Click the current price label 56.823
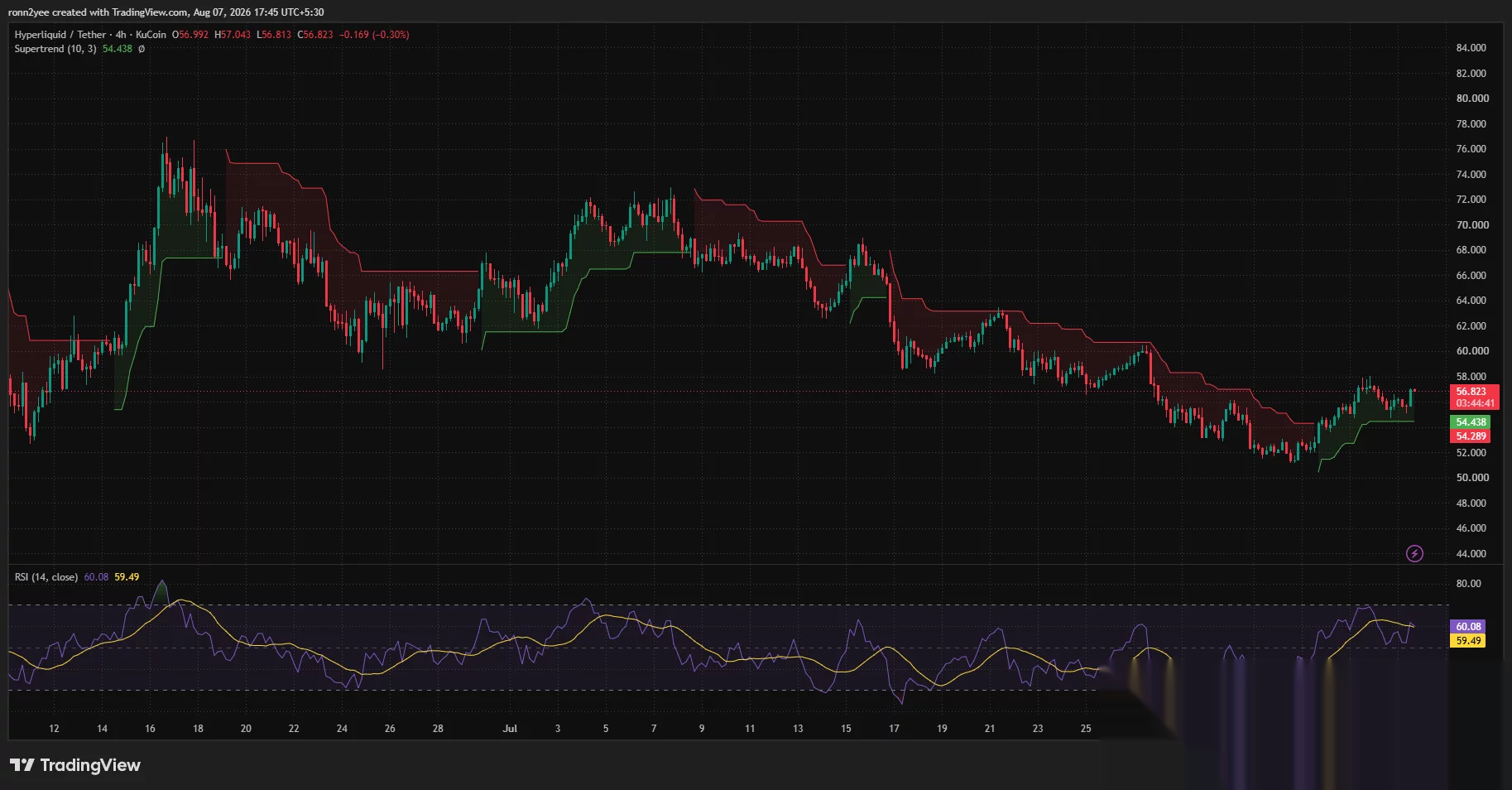Image resolution: width=1512 pixels, height=790 pixels. pyautogui.click(x=1471, y=392)
